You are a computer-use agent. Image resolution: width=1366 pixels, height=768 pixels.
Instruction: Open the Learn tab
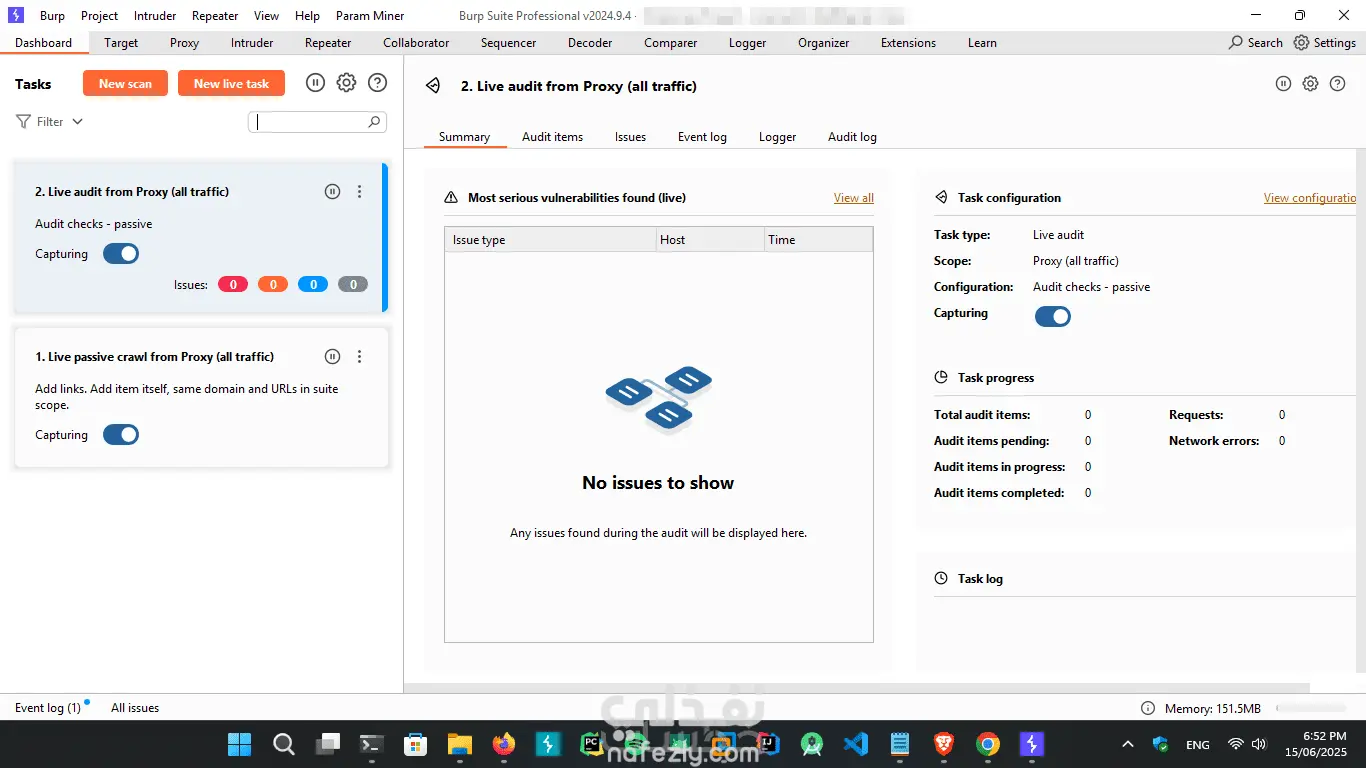pos(982,43)
